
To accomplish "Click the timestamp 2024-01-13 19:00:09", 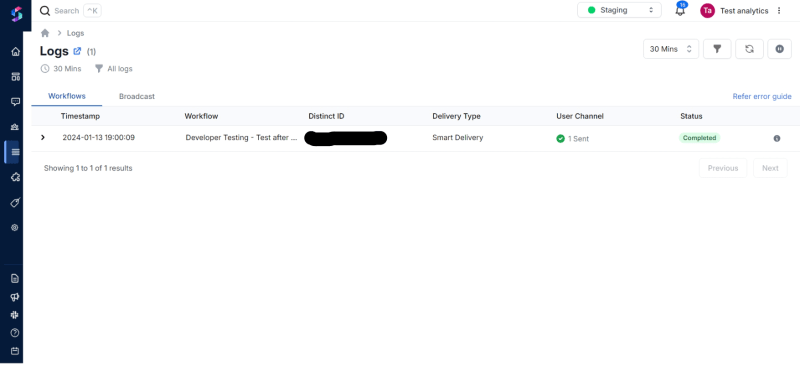I will [98, 137].
